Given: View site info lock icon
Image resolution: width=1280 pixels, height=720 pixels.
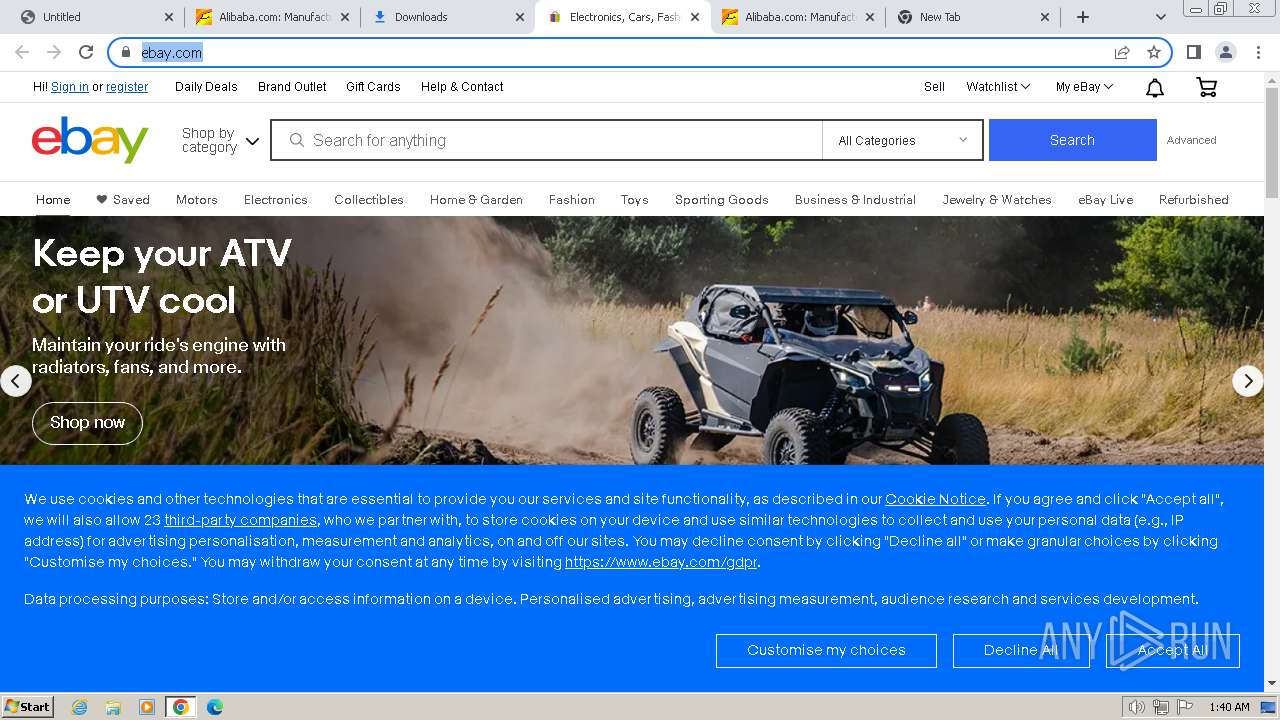Looking at the screenshot, I should point(126,52).
